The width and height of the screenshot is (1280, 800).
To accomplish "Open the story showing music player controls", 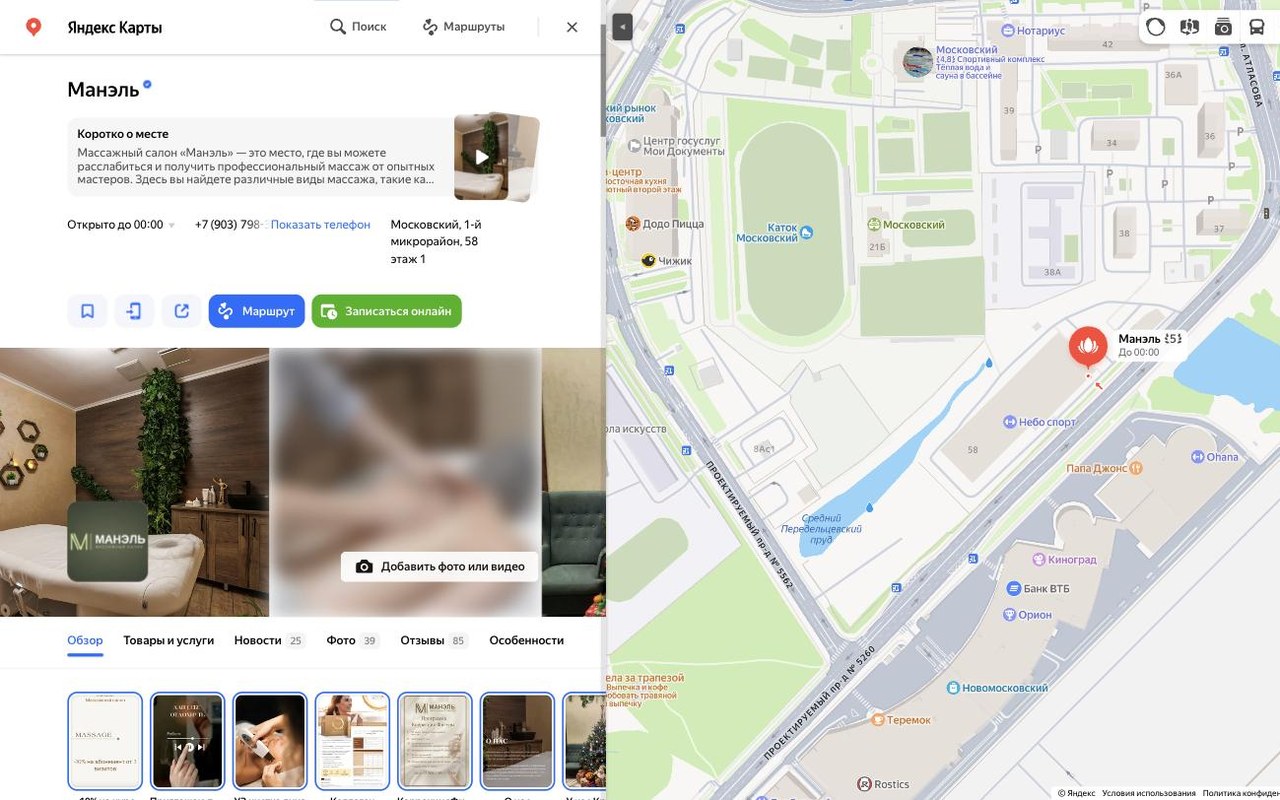I will (187, 741).
